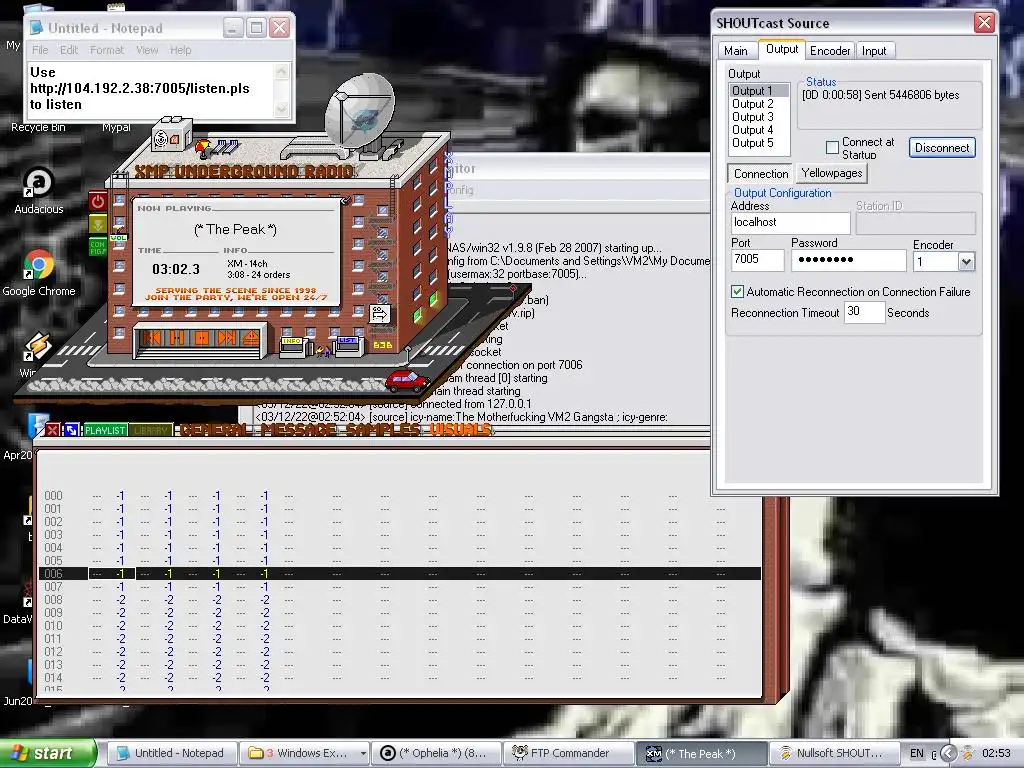Open the green CONFIG button in XMPlay

pos(98,248)
